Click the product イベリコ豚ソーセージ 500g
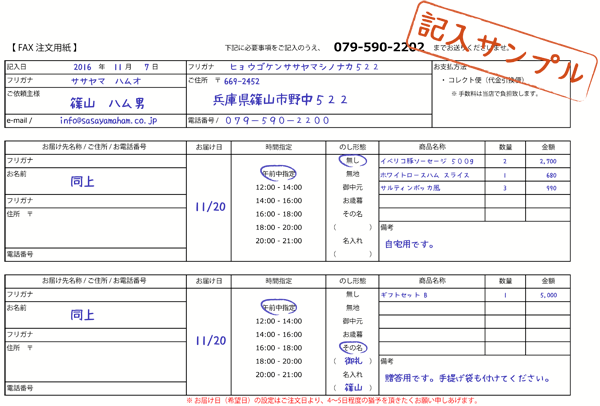 (x=427, y=161)
